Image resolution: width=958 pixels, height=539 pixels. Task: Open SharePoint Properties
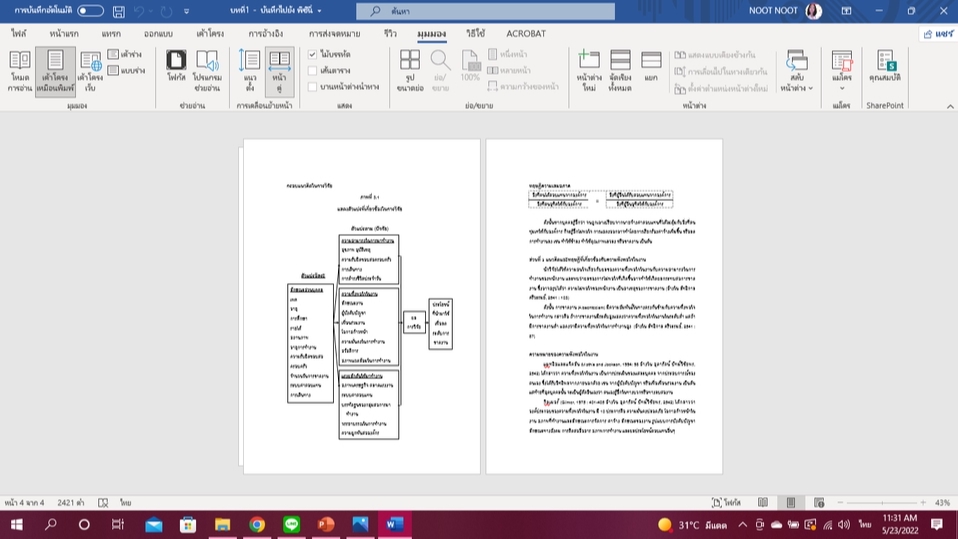pyautogui.click(x=885, y=65)
